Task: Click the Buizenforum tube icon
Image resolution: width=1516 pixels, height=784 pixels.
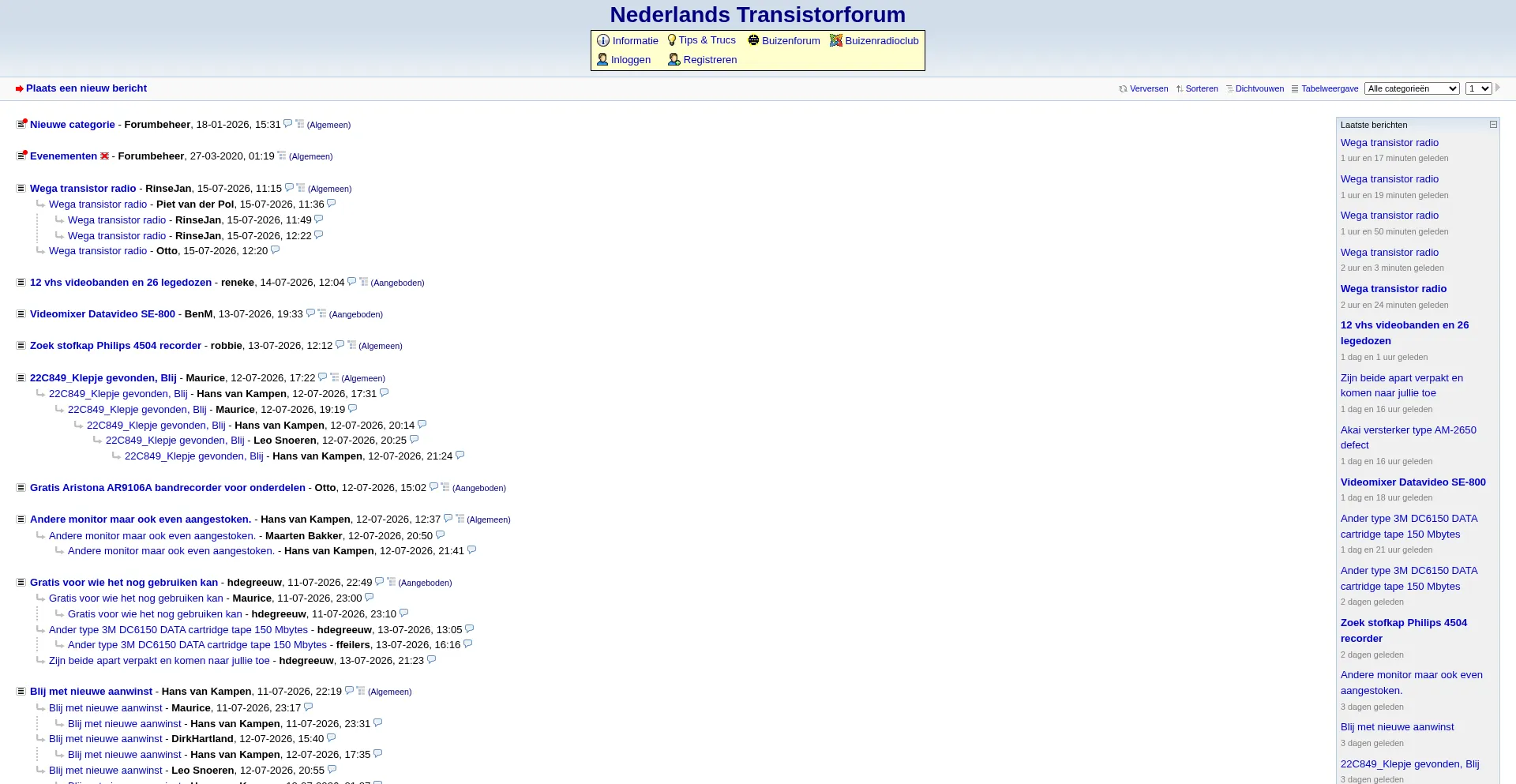Action: point(753,40)
